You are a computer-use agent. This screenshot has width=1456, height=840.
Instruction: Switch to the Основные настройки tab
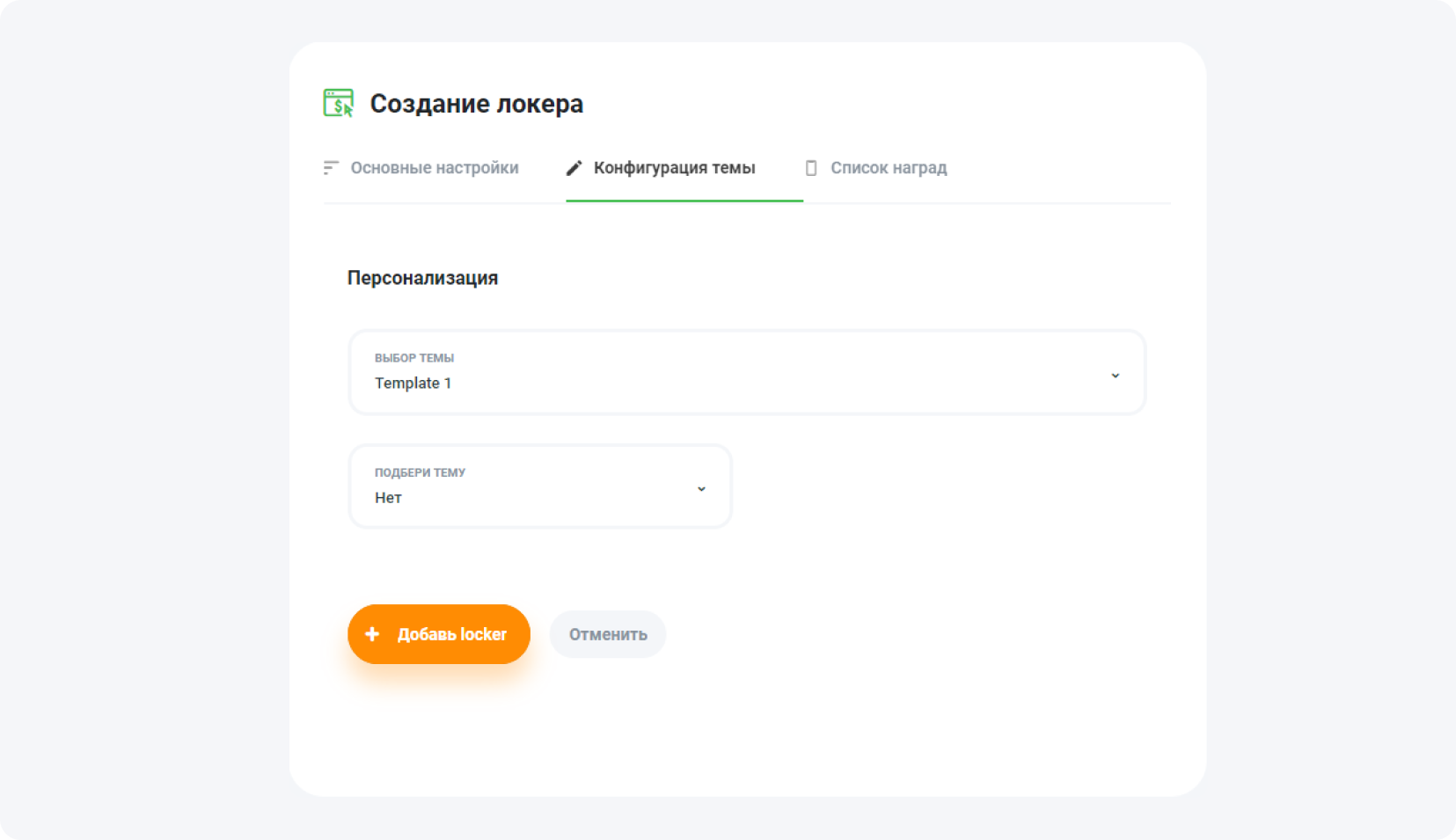(x=435, y=167)
